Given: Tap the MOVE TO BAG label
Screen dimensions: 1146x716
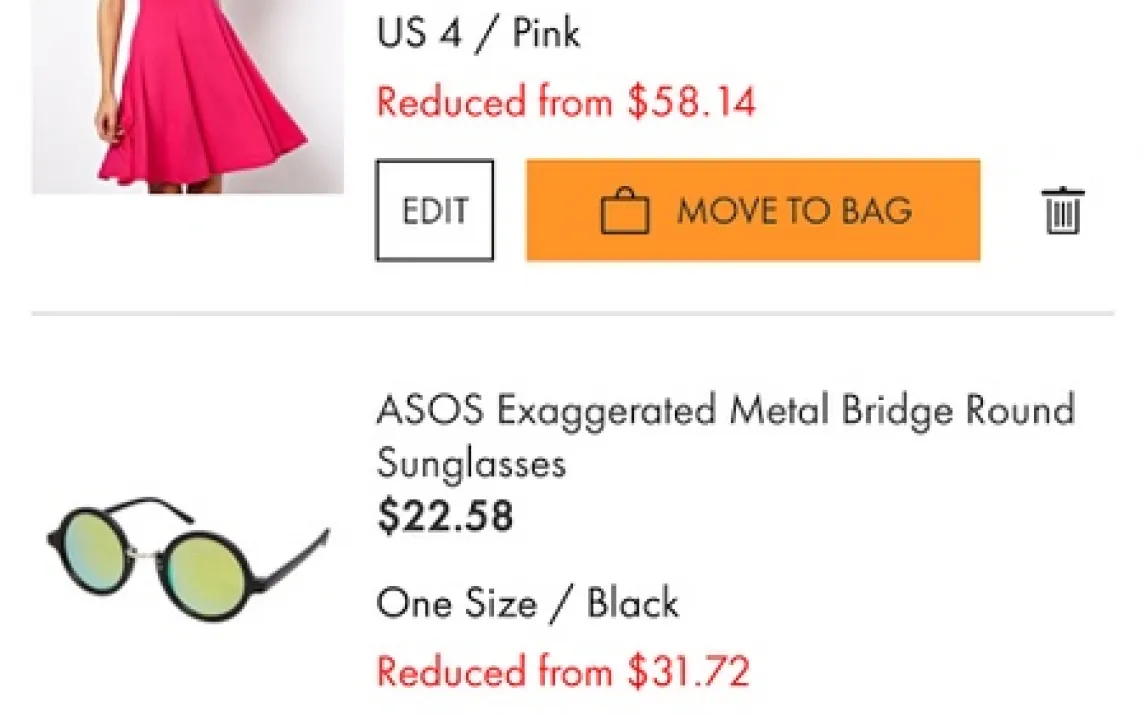Looking at the screenshot, I should (x=794, y=211).
